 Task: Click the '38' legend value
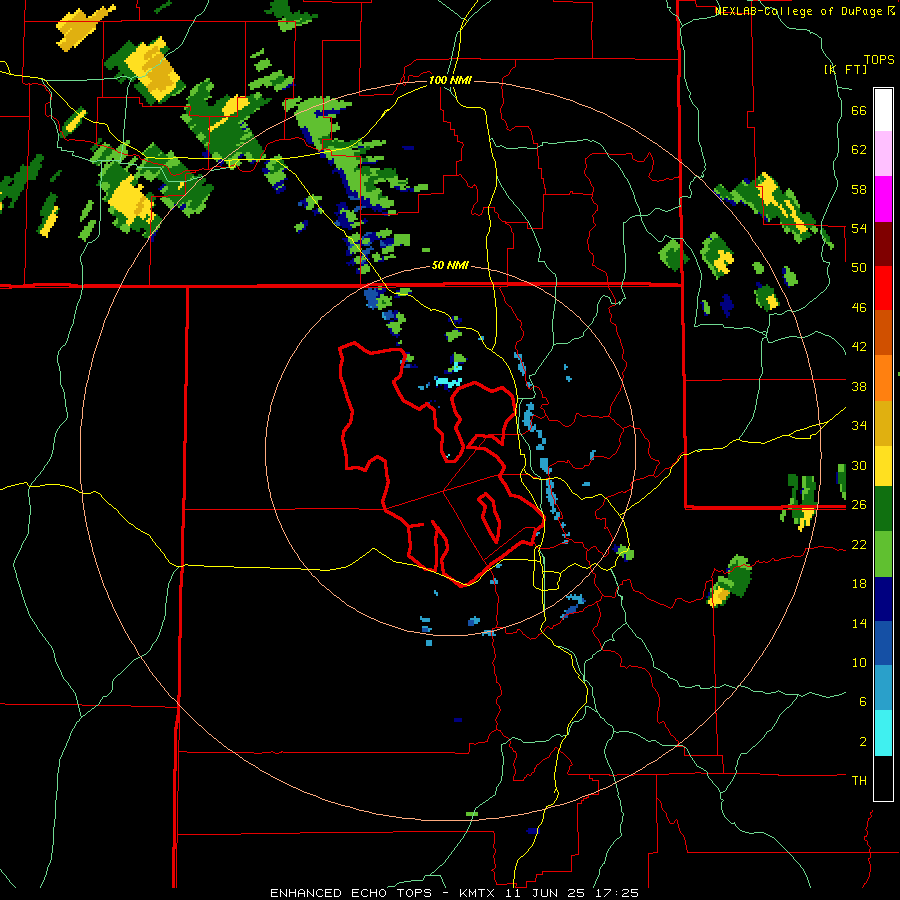859,386
